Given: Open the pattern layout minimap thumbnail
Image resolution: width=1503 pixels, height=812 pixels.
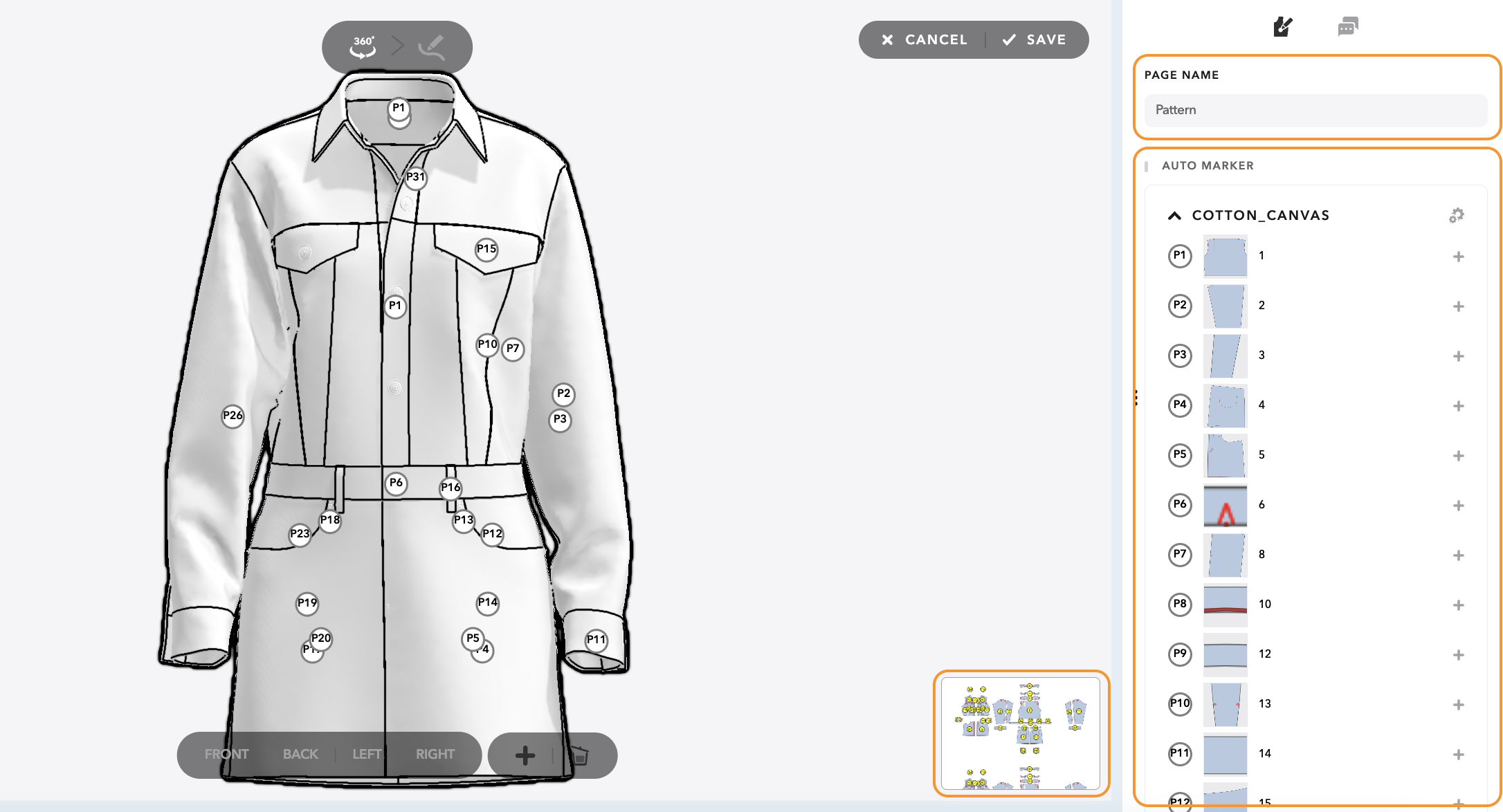Looking at the screenshot, I should (x=1021, y=733).
